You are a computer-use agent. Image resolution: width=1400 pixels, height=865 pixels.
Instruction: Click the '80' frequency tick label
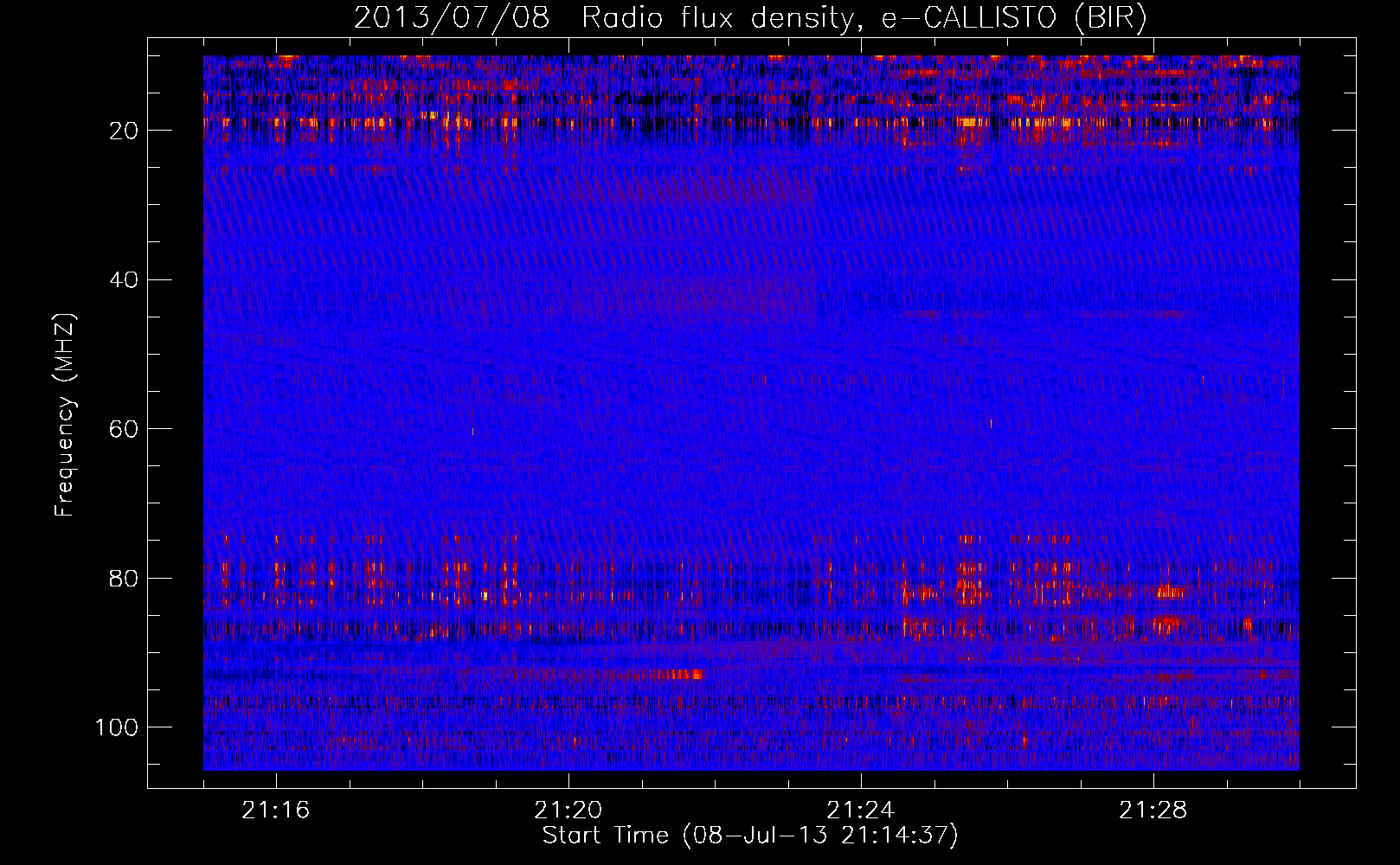124,579
